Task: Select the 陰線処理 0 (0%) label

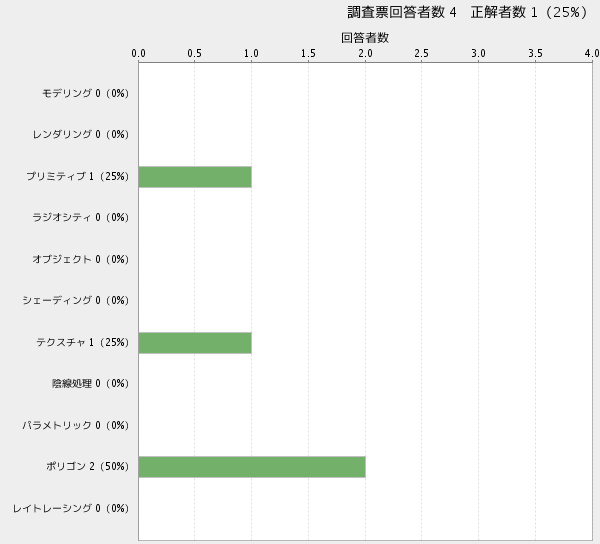Action: [90, 384]
